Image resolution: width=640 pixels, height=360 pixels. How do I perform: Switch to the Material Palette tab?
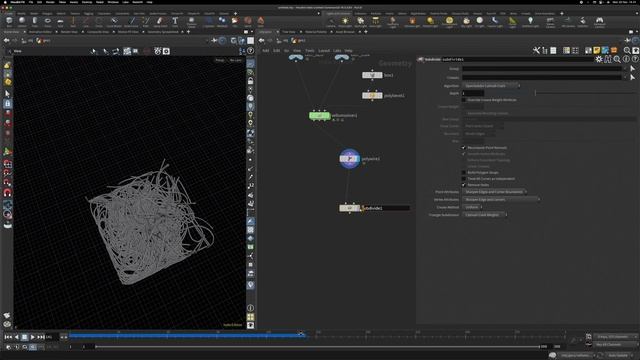pyautogui.click(x=316, y=32)
